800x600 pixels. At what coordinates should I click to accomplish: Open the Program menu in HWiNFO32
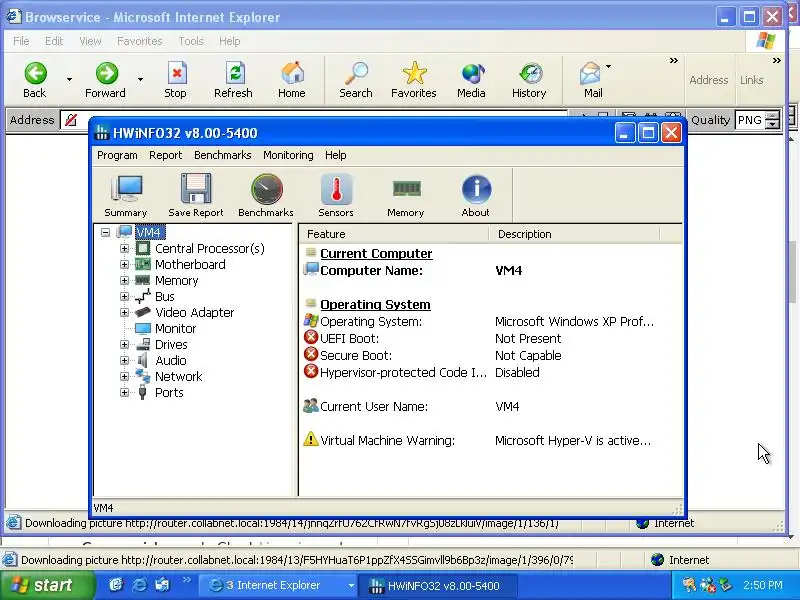[x=117, y=155]
